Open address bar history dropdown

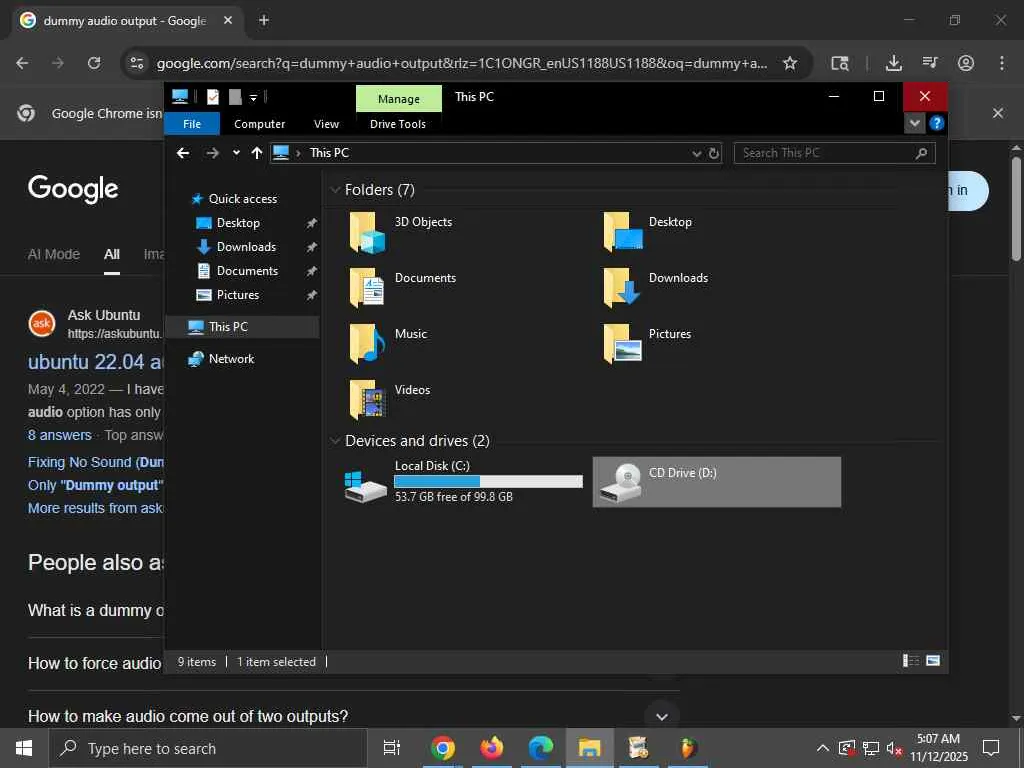point(696,153)
